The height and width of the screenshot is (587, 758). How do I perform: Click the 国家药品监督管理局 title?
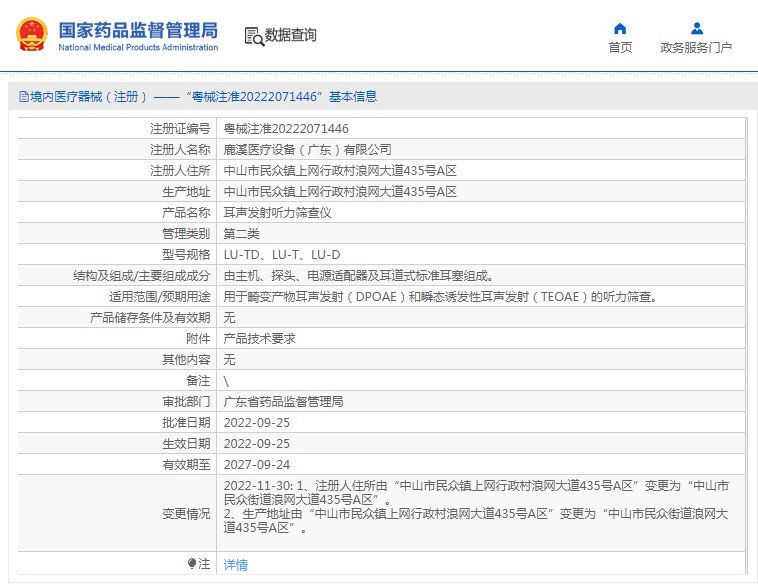tap(138, 30)
